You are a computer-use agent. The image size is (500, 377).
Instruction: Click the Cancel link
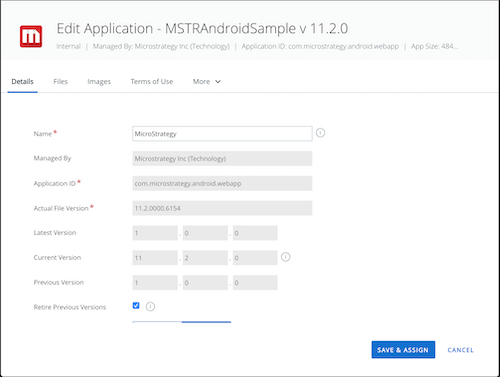coord(460,350)
